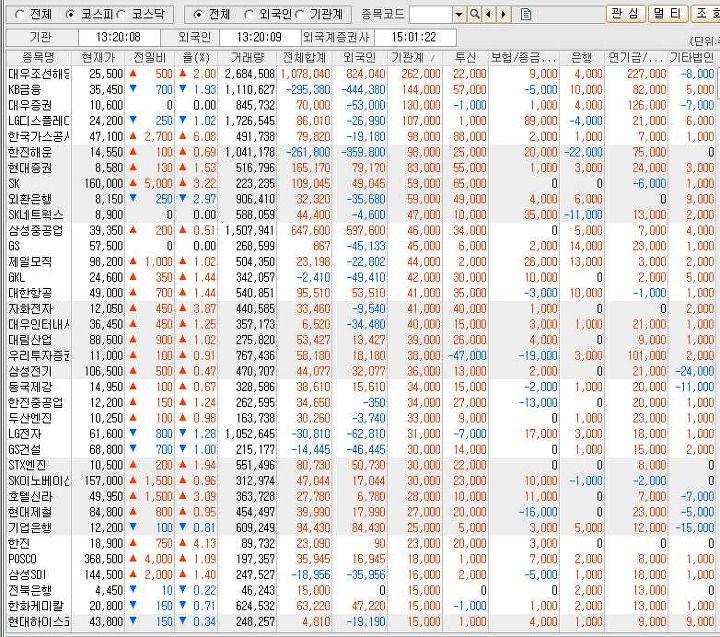The image size is (720, 637).
Task: Sort by the 보험/종금 column header
Action: pos(524,57)
